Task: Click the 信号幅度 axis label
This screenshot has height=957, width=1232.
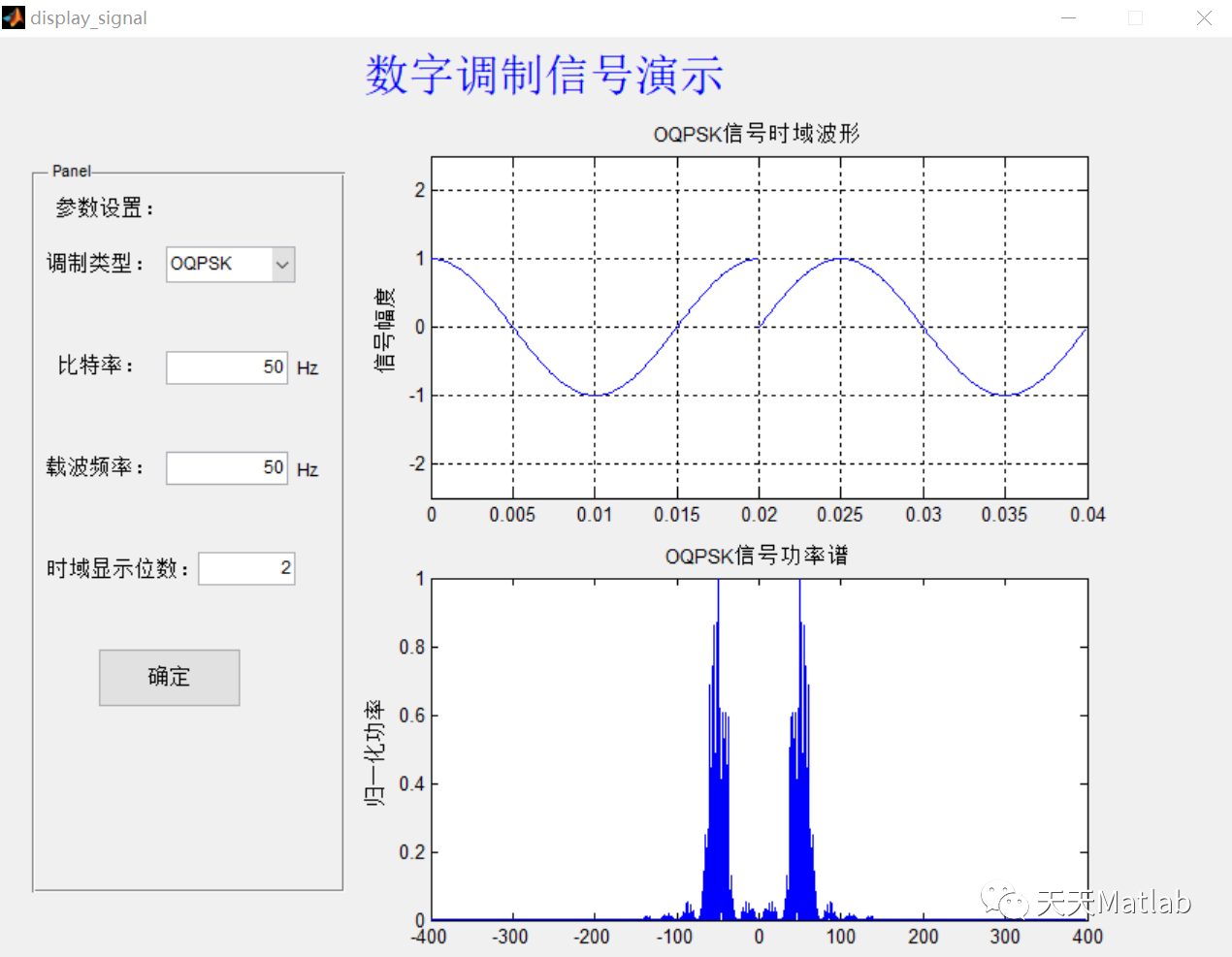Action: pyautogui.click(x=384, y=327)
